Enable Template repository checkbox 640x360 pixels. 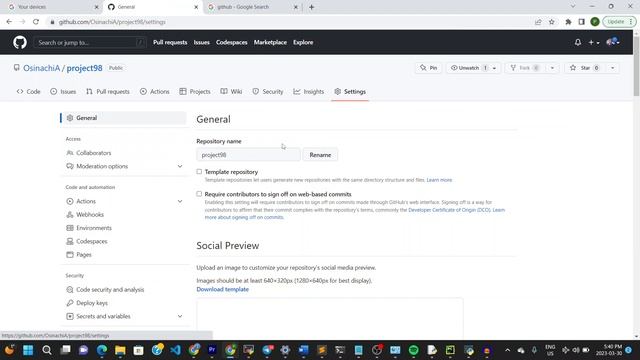pyautogui.click(x=199, y=172)
